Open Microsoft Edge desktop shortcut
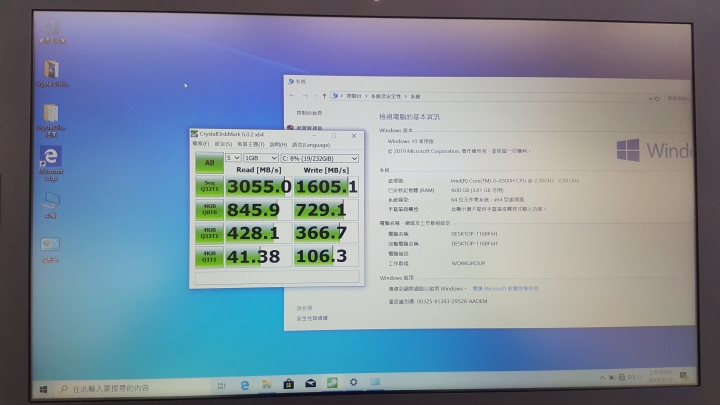The width and height of the screenshot is (720, 405). click(x=51, y=163)
